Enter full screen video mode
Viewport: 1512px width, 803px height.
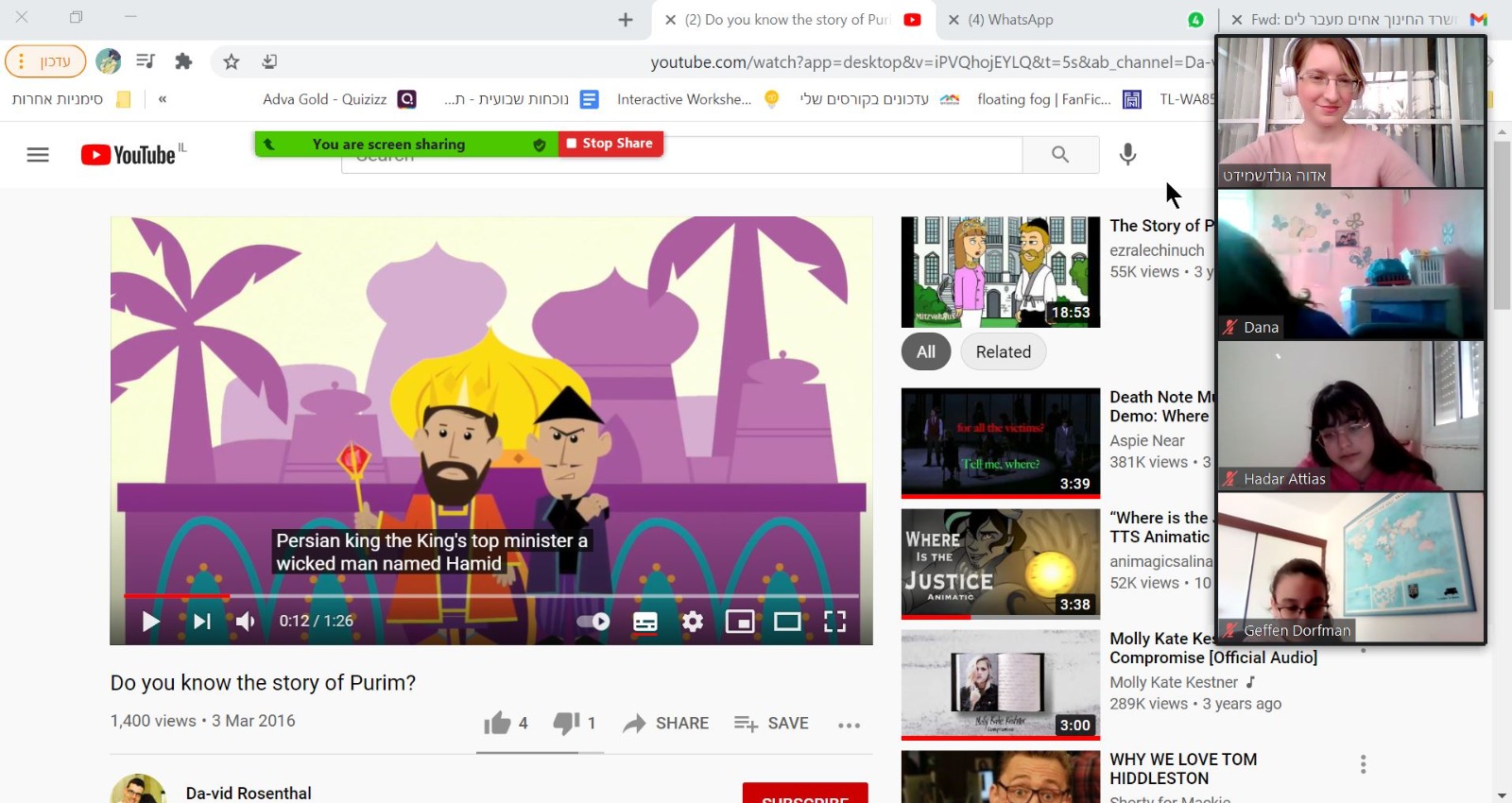pyautogui.click(x=834, y=621)
